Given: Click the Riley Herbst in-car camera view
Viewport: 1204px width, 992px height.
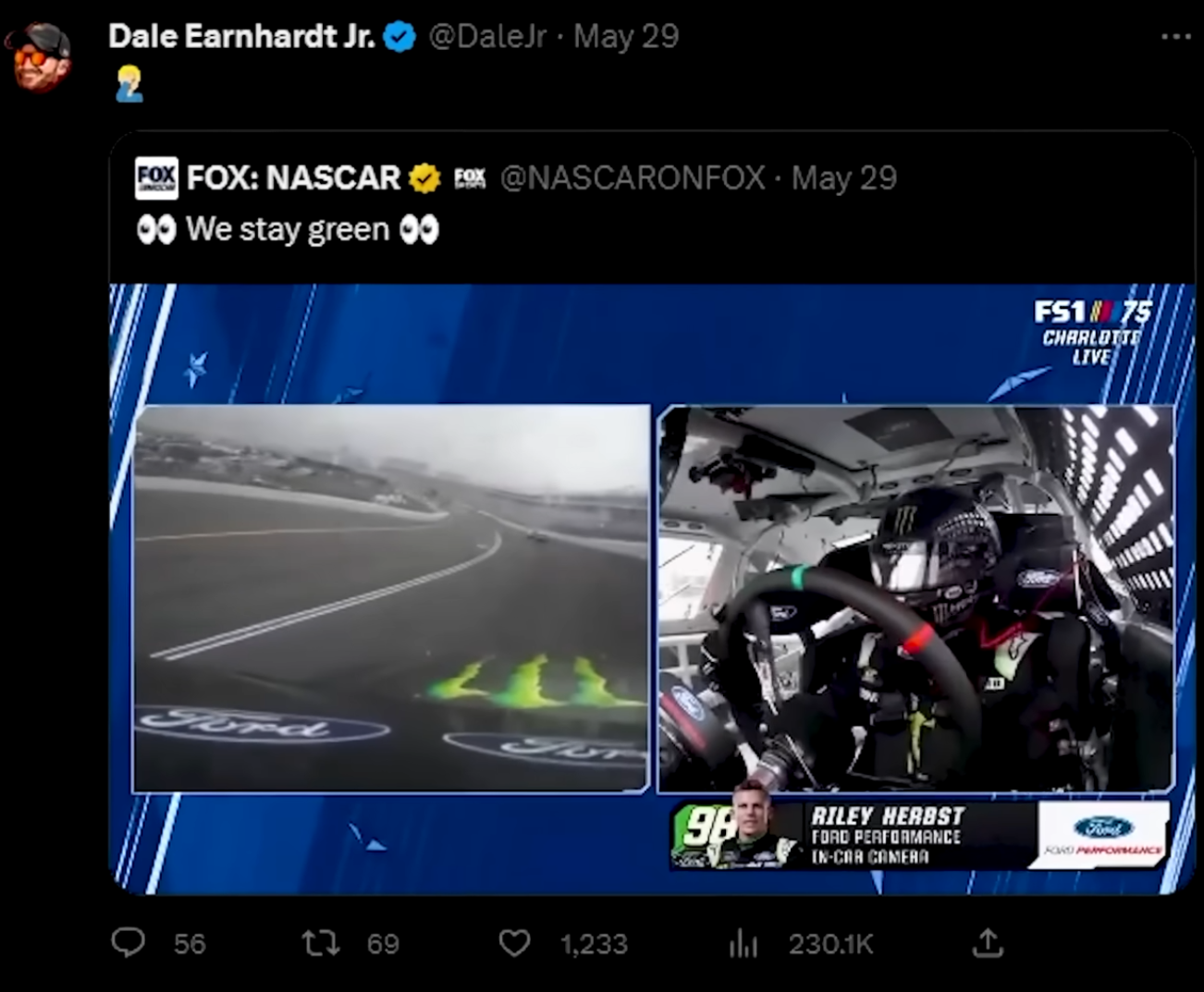Looking at the screenshot, I should pyautogui.click(x=915, y=598).
